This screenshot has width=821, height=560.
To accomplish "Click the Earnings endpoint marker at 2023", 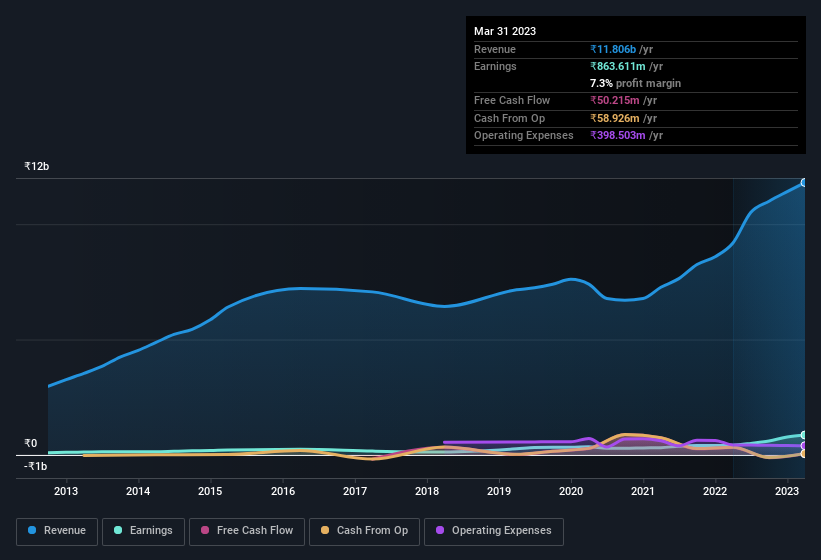I will [804, 435].
